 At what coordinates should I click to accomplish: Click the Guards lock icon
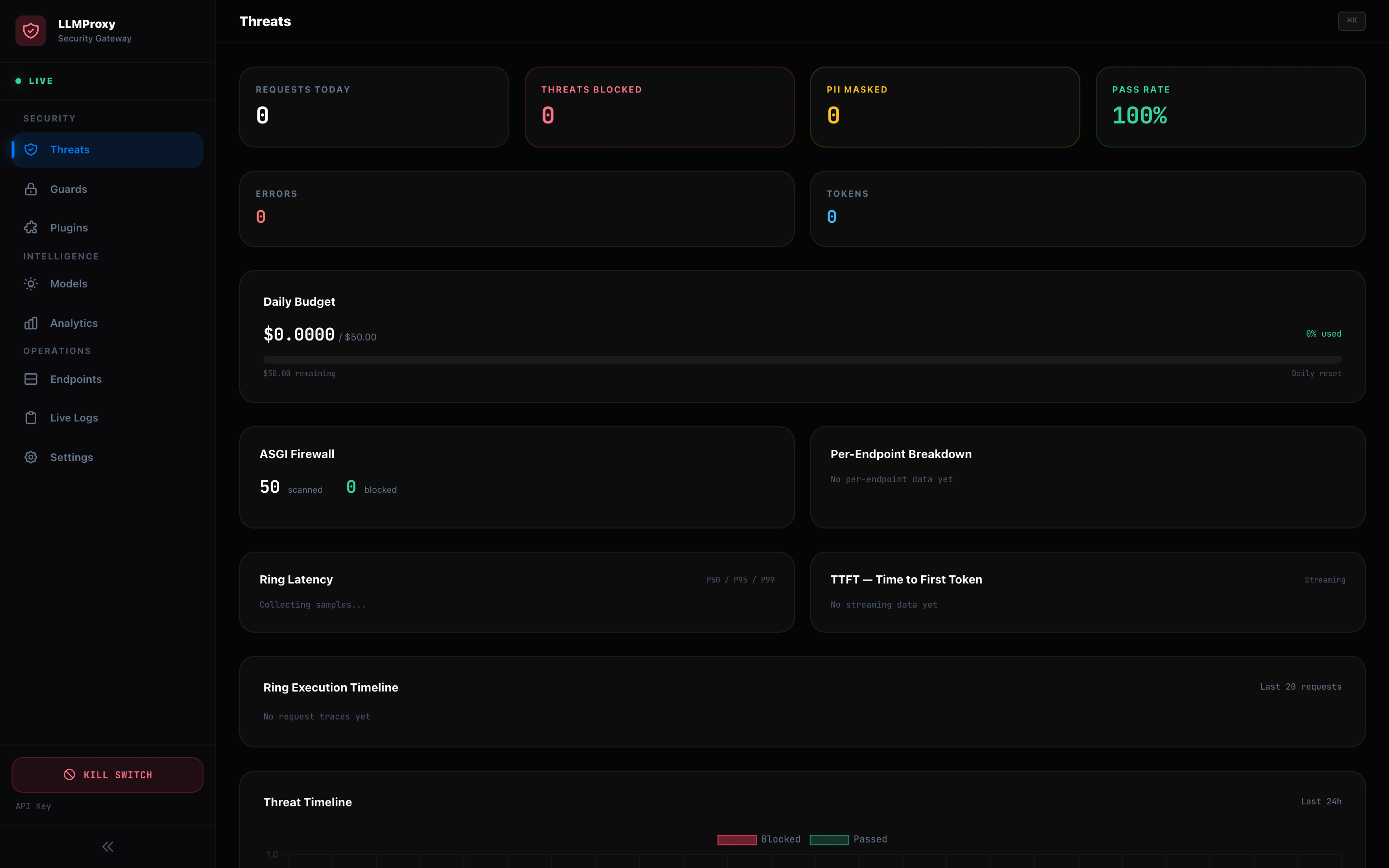(x=31, y=189)
